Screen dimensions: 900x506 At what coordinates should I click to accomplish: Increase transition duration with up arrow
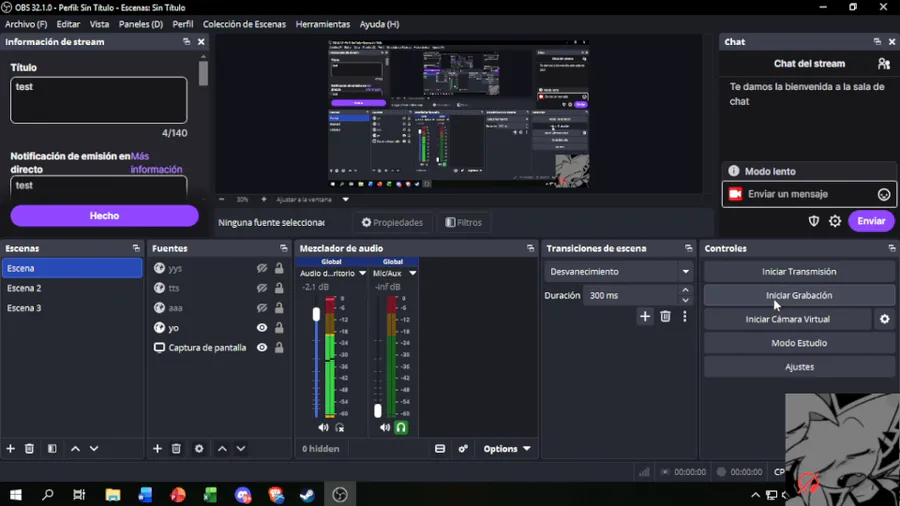coord(685,290)
